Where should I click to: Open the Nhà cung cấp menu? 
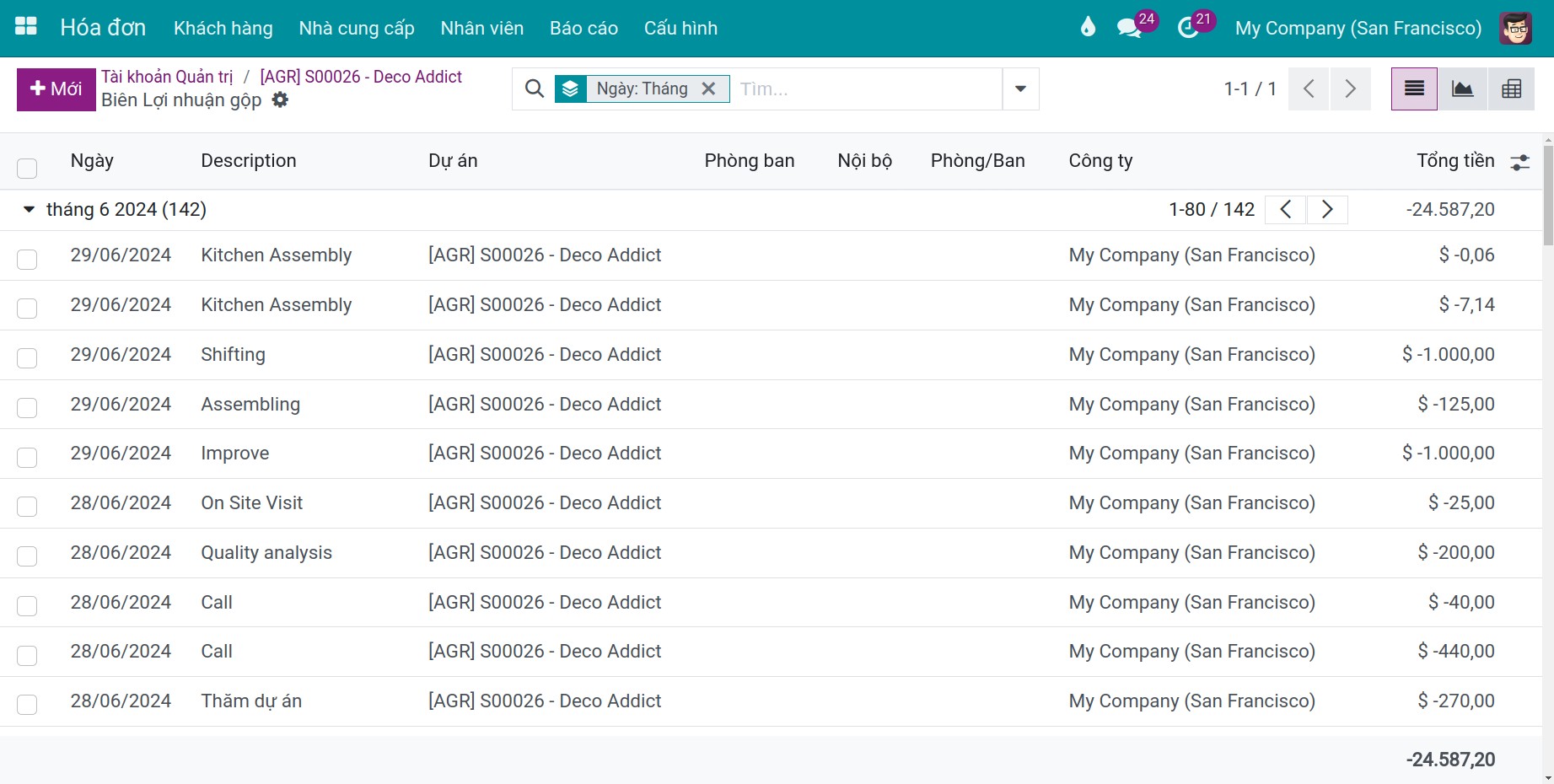tap(357, 28)
